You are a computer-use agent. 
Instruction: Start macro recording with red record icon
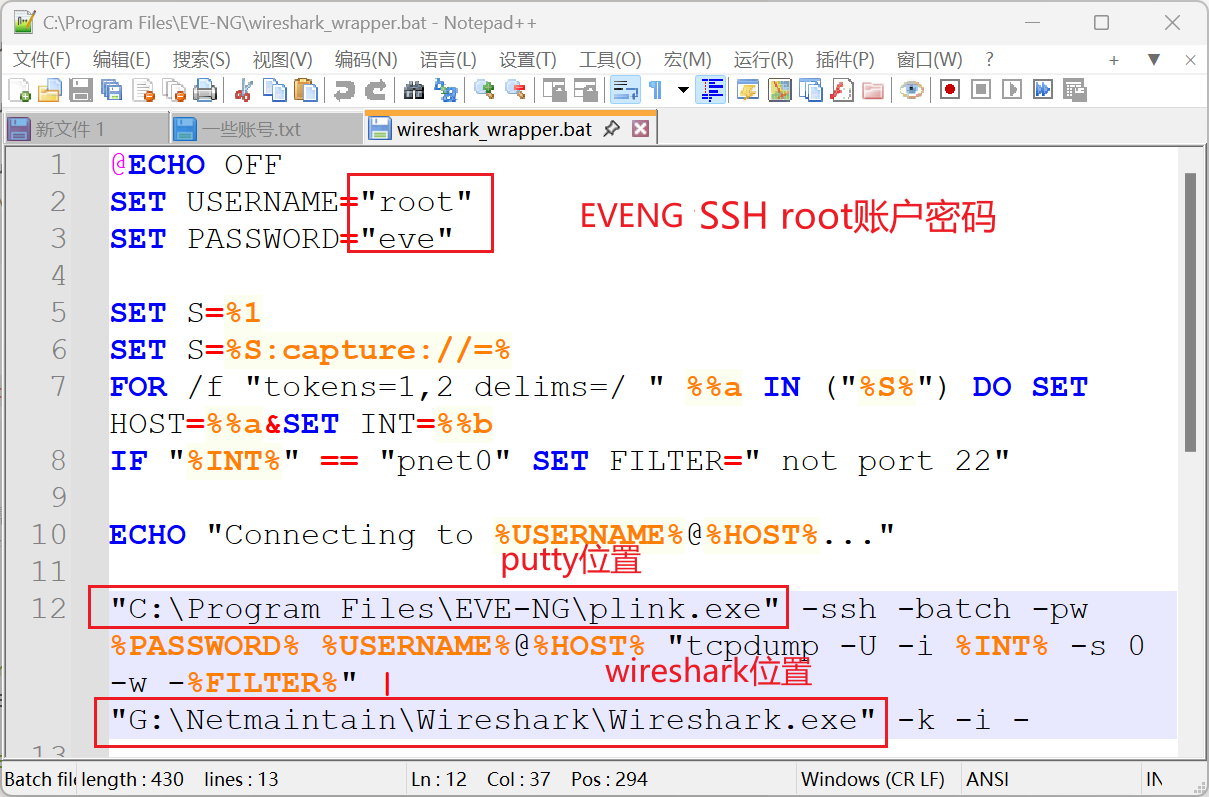point(950,91)
